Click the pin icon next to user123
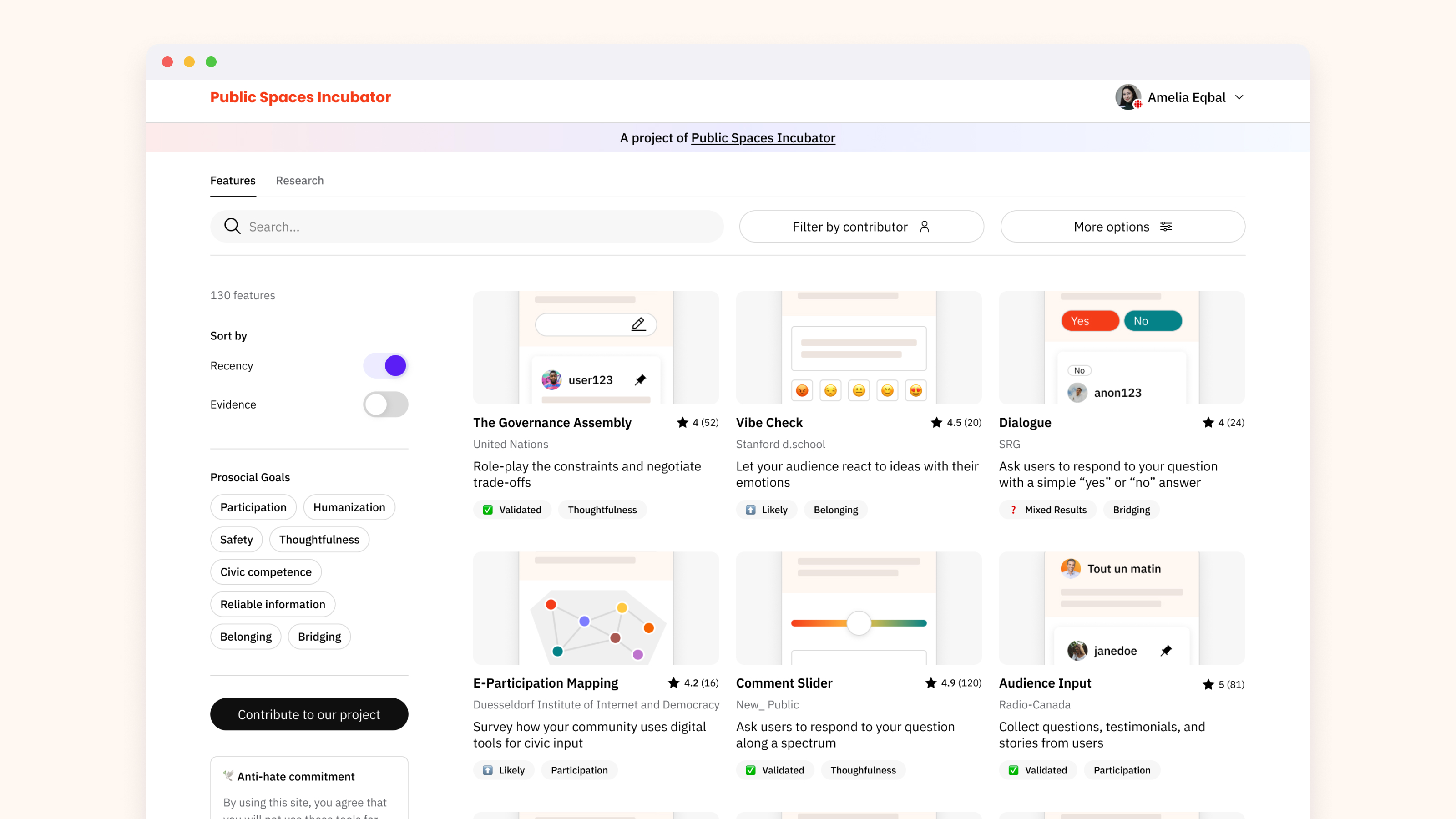1456x819 pixels. 640,379
